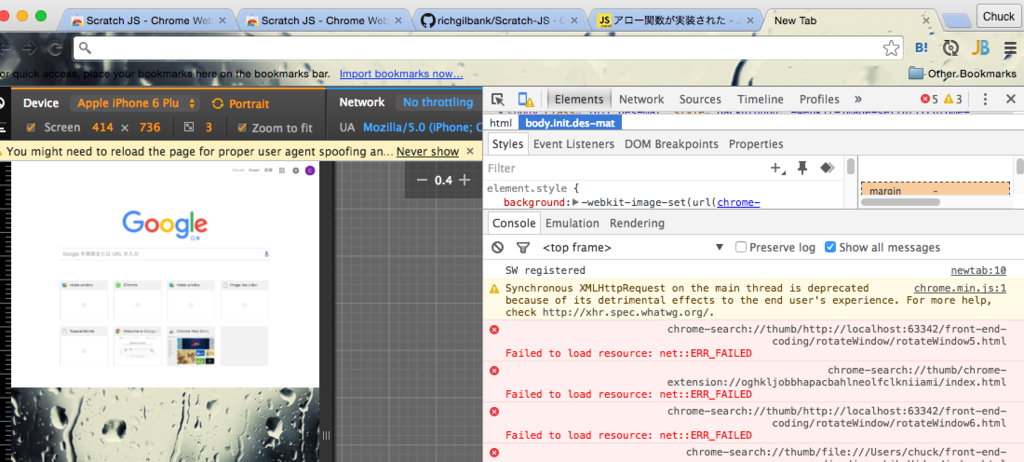Enable Preserve log checkbox
1024x462 pixels.
click(x=741, y=247)
